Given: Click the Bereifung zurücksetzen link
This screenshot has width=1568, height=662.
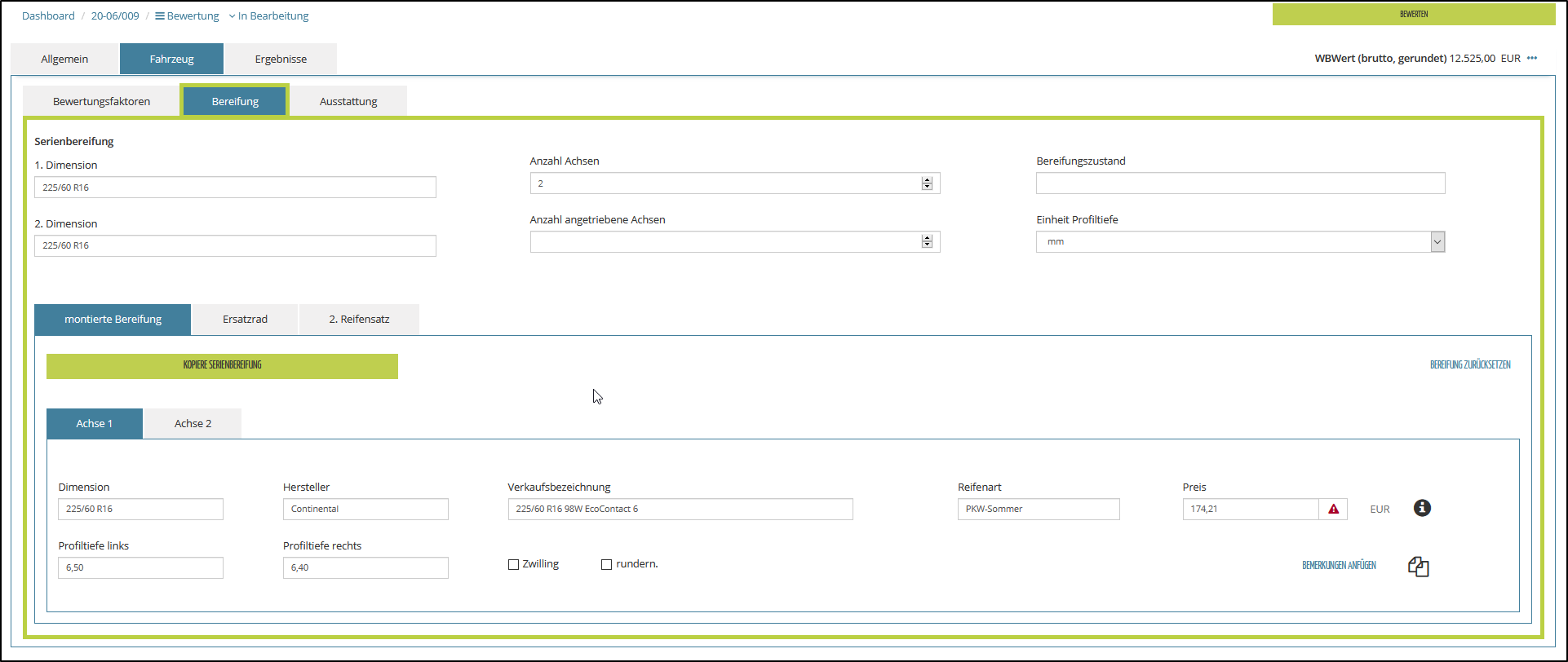Looking at the screenshot, I should click(x=1470, y=364).
